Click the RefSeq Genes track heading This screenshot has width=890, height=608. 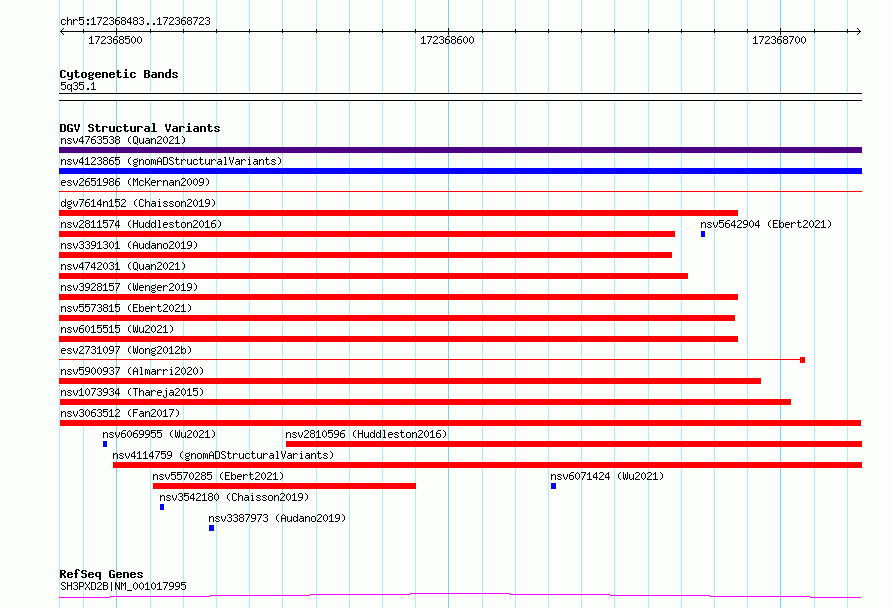(x=101, y=574)
